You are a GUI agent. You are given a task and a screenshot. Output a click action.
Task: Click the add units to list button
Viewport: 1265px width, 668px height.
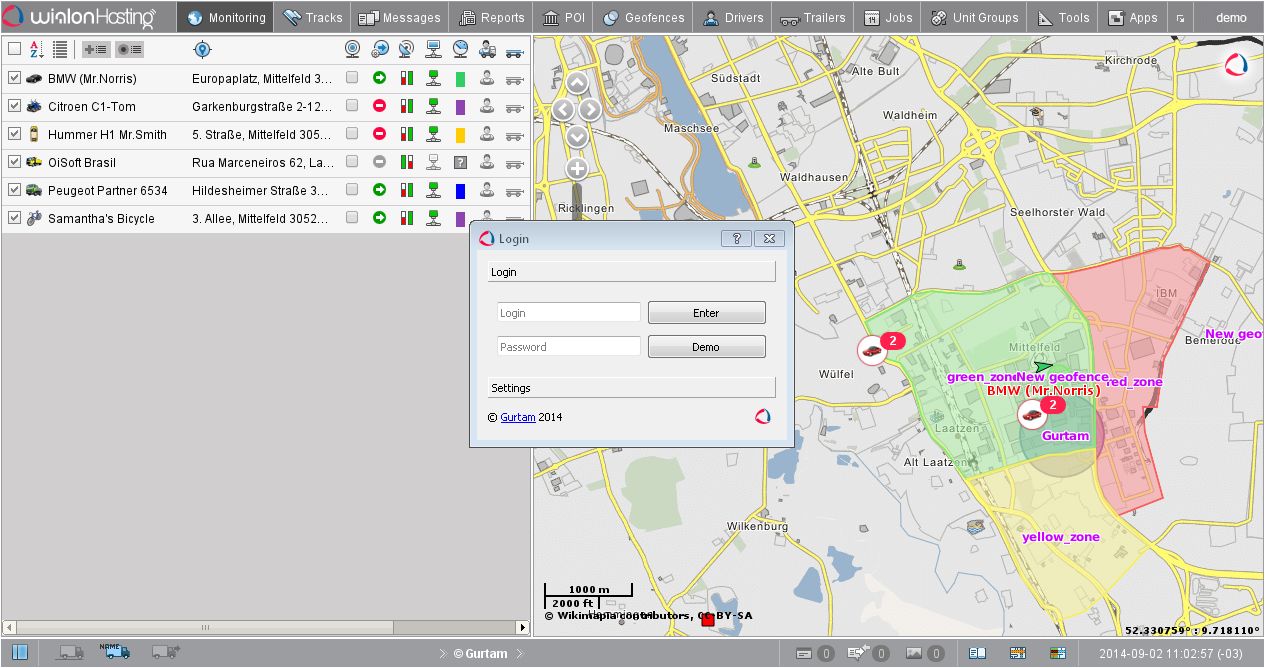(96, 49)
